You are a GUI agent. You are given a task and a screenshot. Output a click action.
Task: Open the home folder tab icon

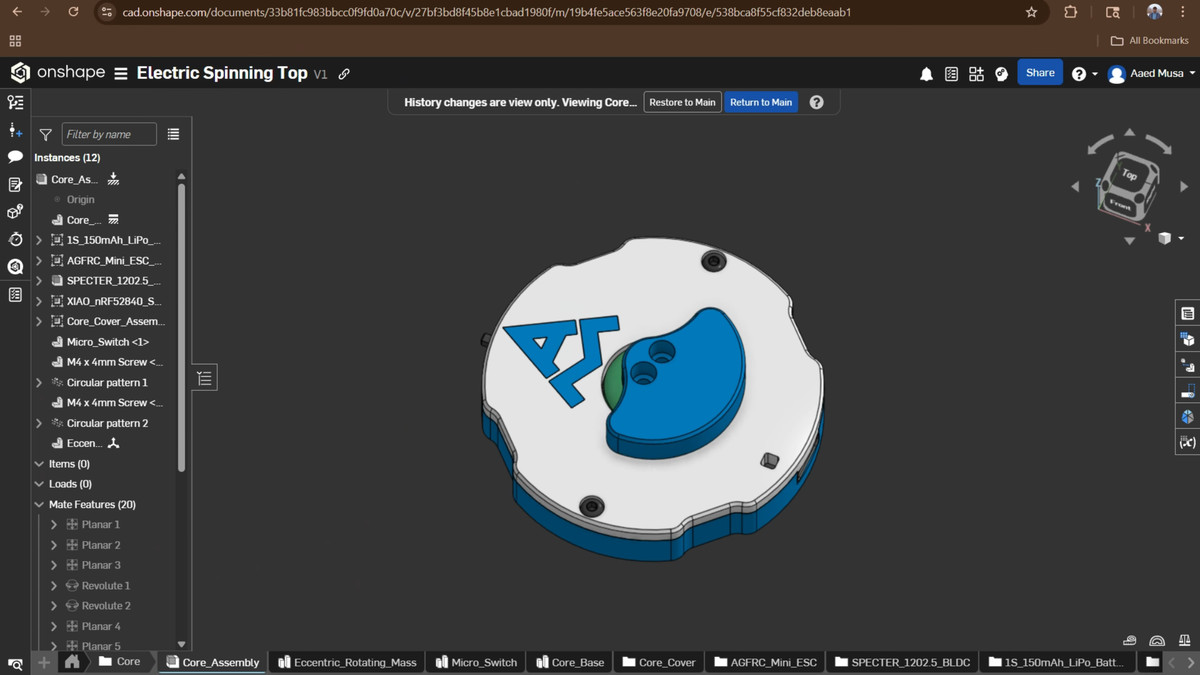72,662
